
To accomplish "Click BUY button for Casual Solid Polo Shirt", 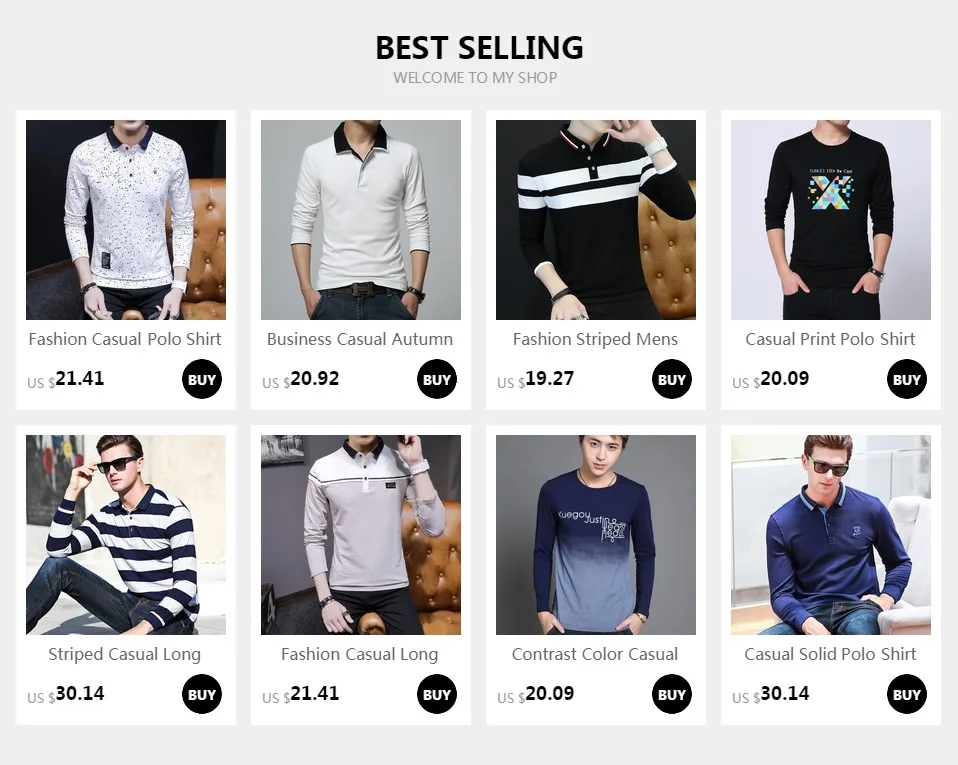I will (907, 694).
